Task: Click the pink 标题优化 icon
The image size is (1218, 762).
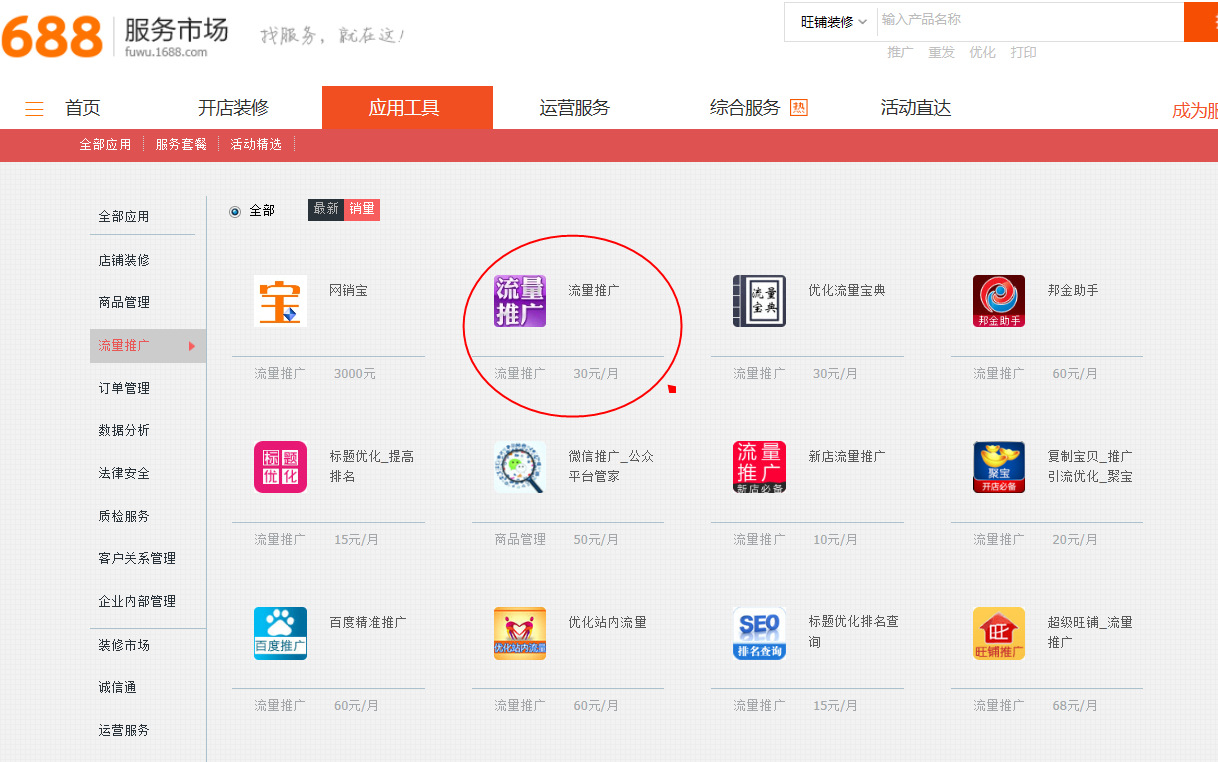Action: [x=280, y=467]
